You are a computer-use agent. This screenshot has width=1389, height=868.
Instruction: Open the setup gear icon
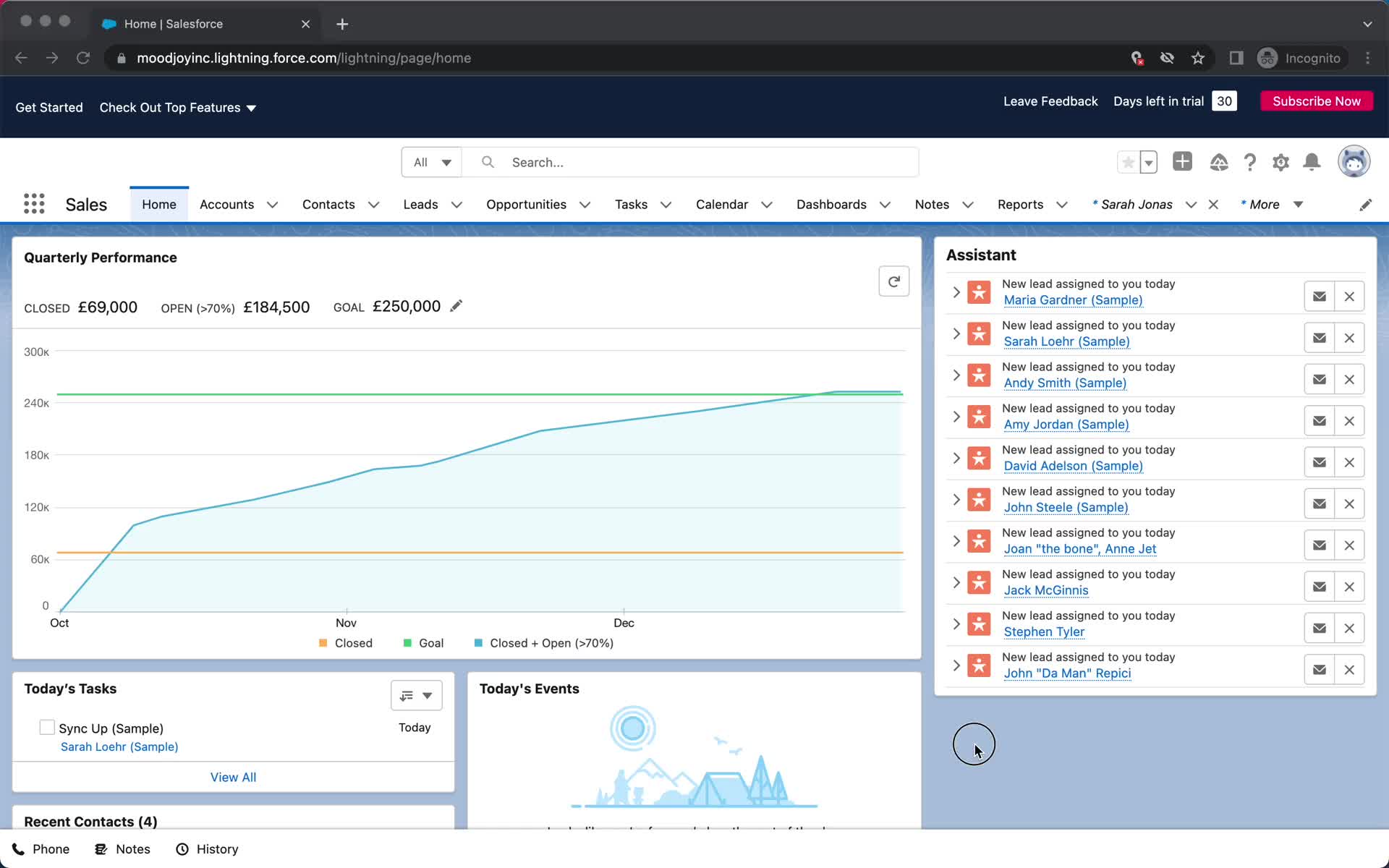(1280, 162)
